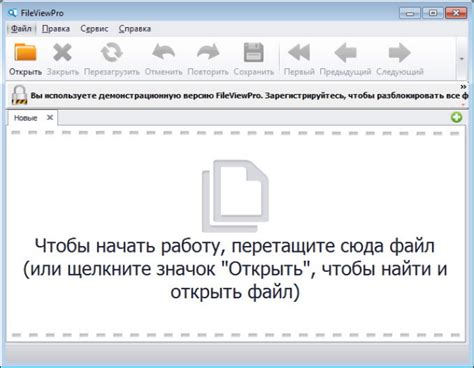Click the Отменить undo arrow
This screenshot has width=474, height=368.
tap(163, 52)
